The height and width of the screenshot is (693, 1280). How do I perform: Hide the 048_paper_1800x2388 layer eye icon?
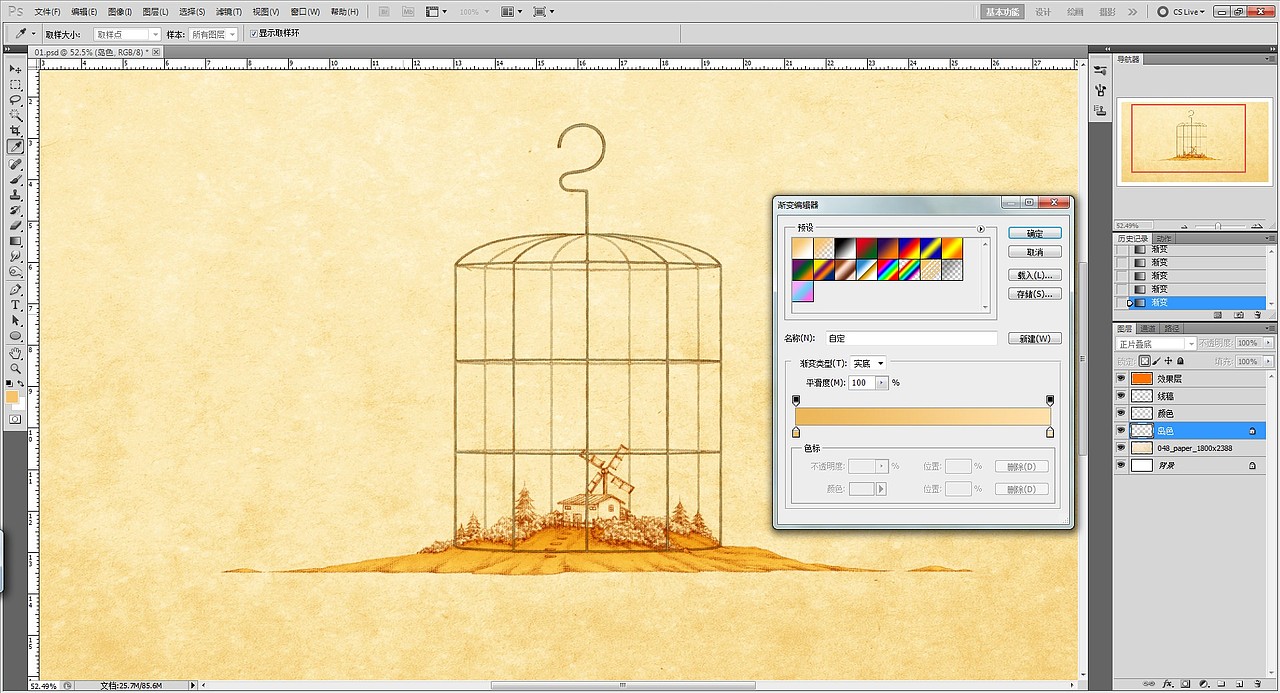(x=1121, y=448)
